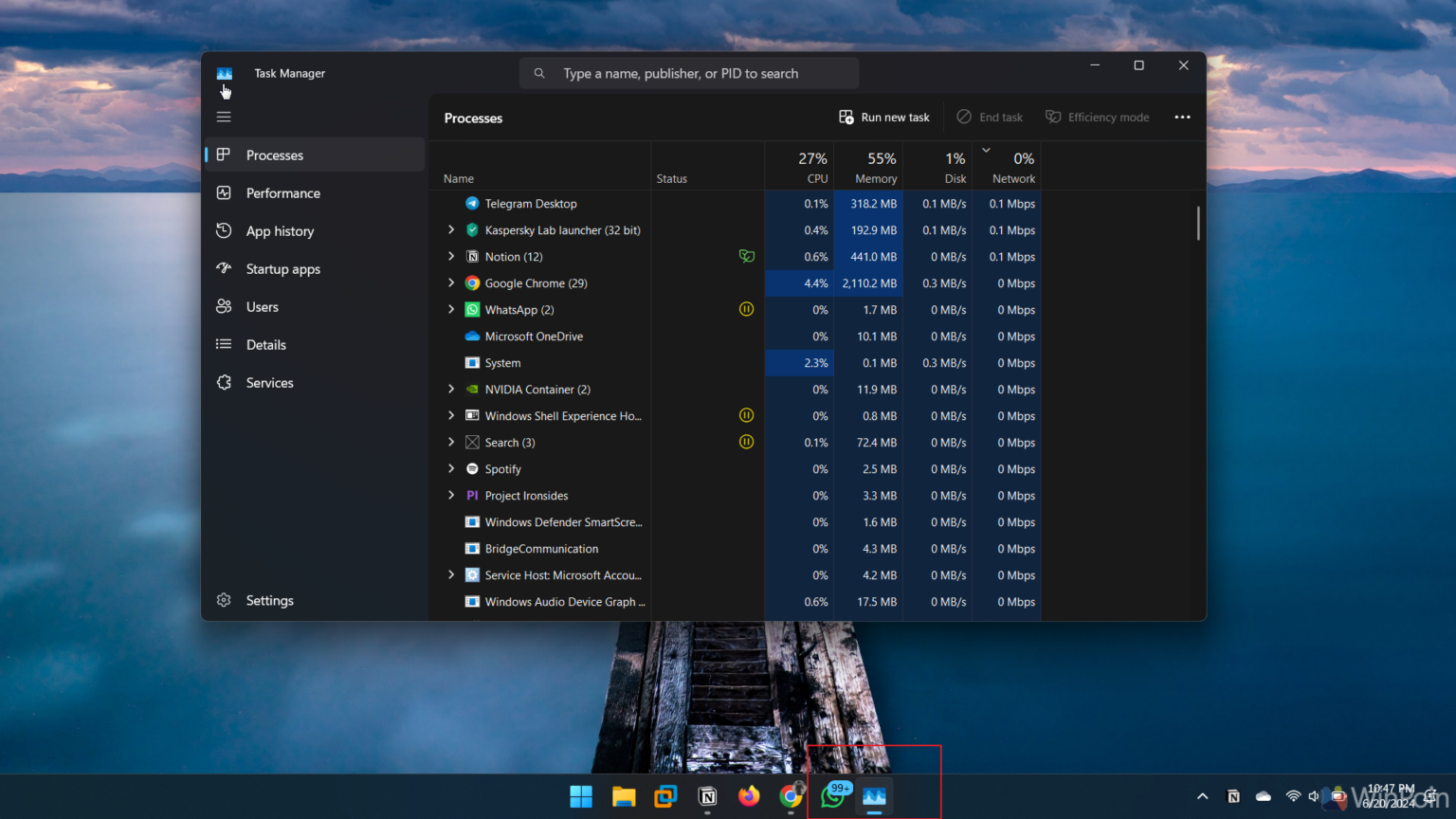Open Task Manager Settings
1456x819 pixels.
pos(269,600)
